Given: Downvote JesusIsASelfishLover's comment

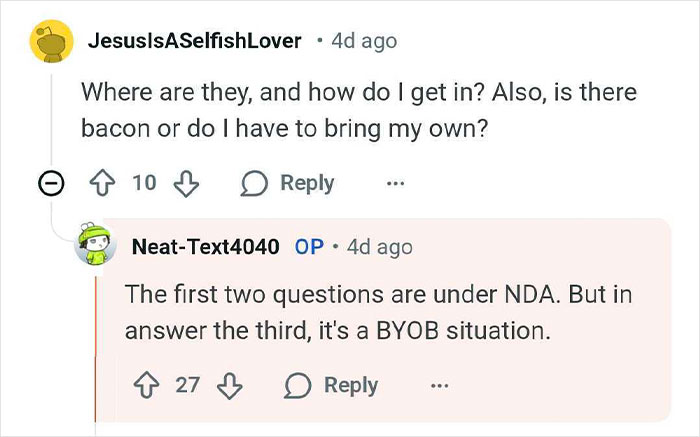Looking at the screenshot, I should (184, 184).
